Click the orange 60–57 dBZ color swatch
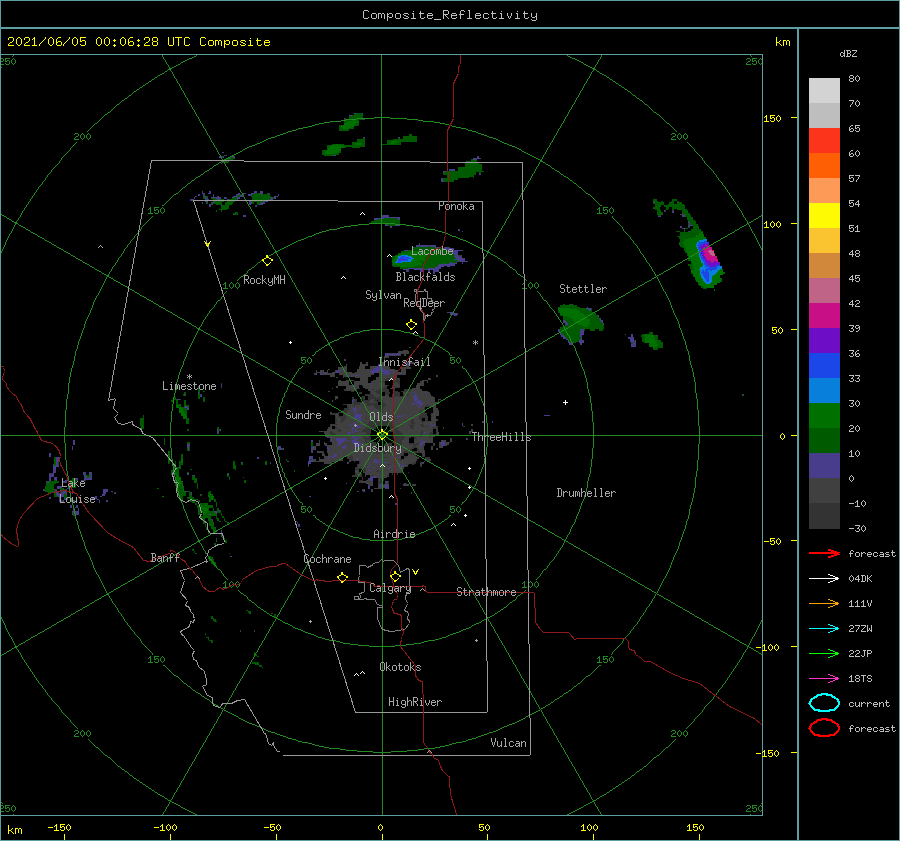 tap(824, 166)
